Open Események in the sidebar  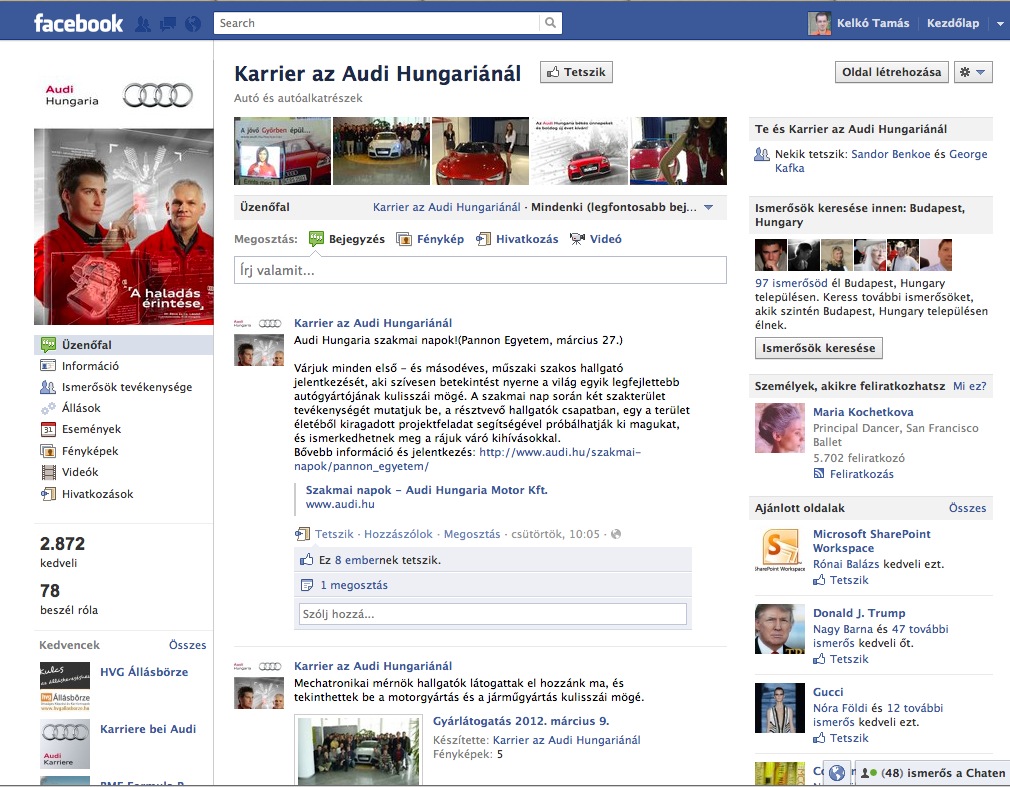point(91,430)
